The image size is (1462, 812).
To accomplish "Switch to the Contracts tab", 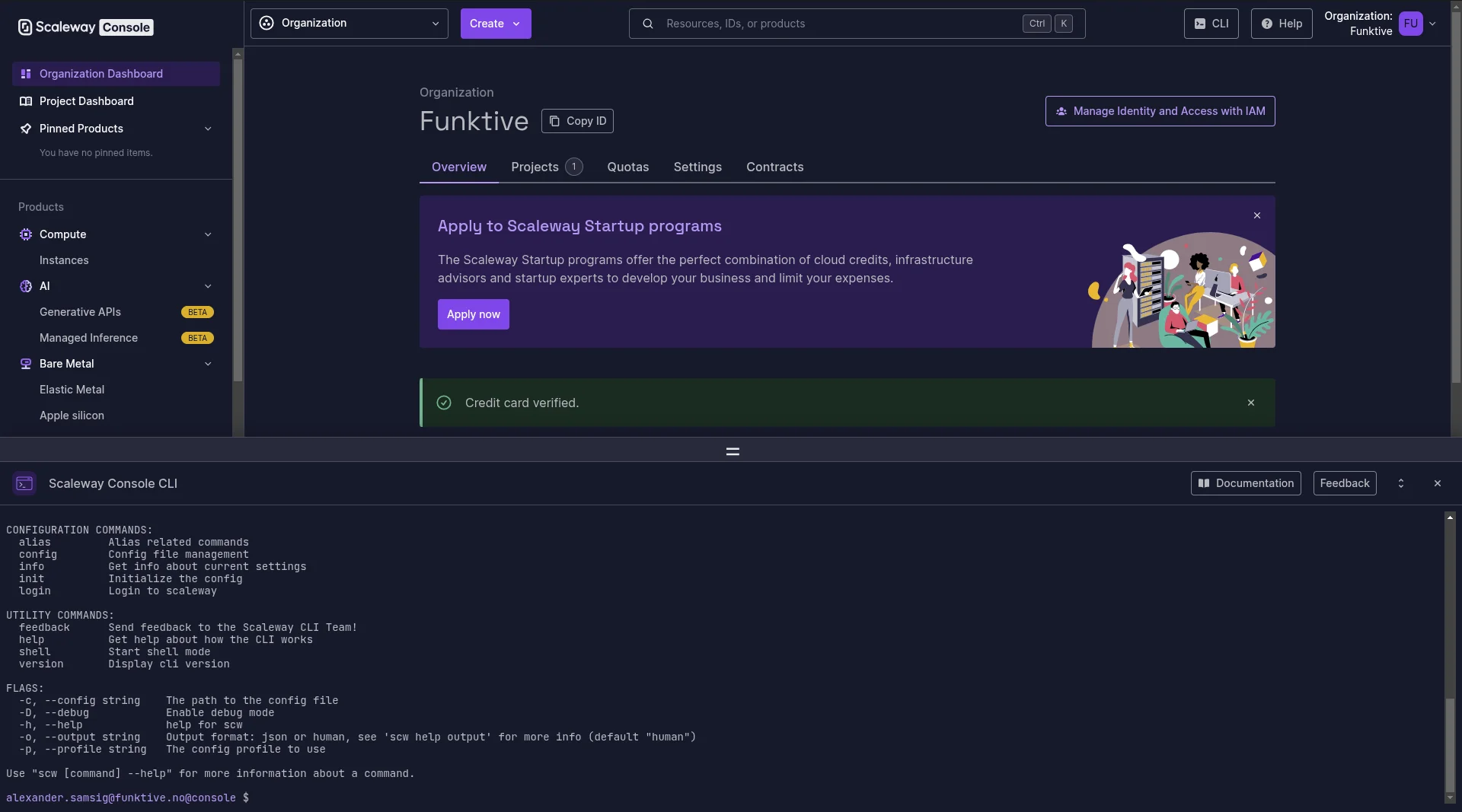I will (x=775, y=167).
